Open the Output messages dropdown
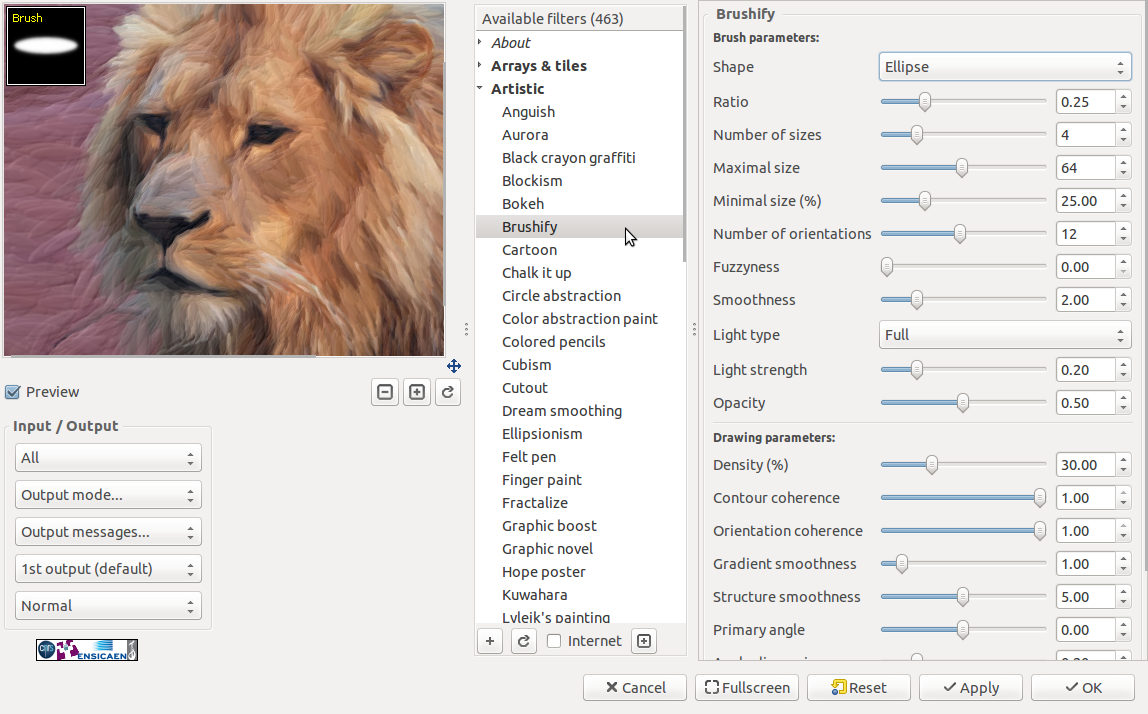The image size is (1148, 714). tap(108, 532)
